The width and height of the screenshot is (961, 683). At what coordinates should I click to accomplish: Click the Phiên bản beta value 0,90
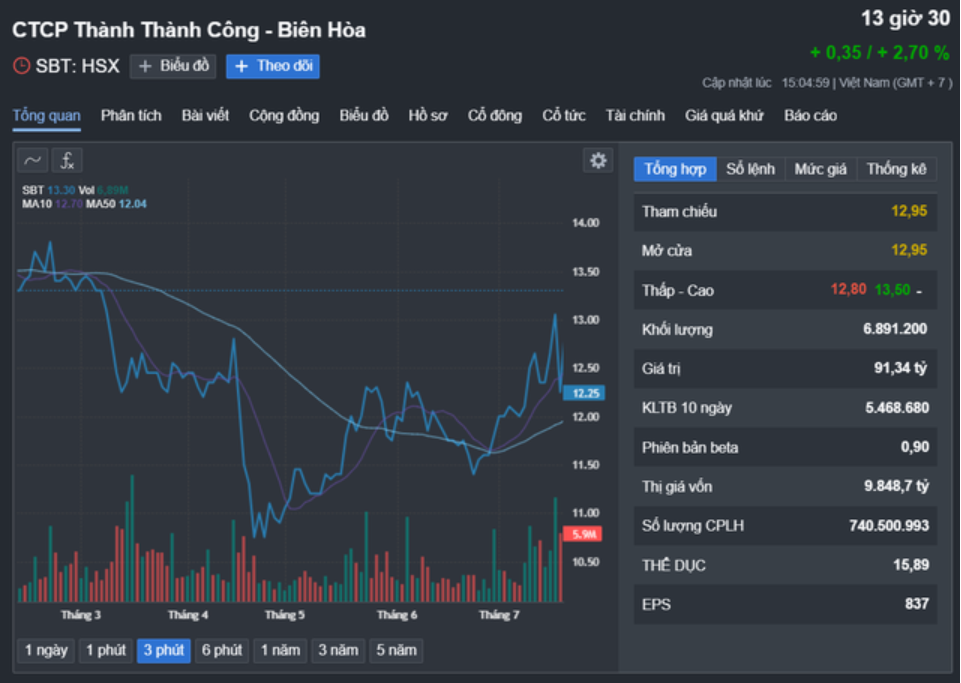914,448
